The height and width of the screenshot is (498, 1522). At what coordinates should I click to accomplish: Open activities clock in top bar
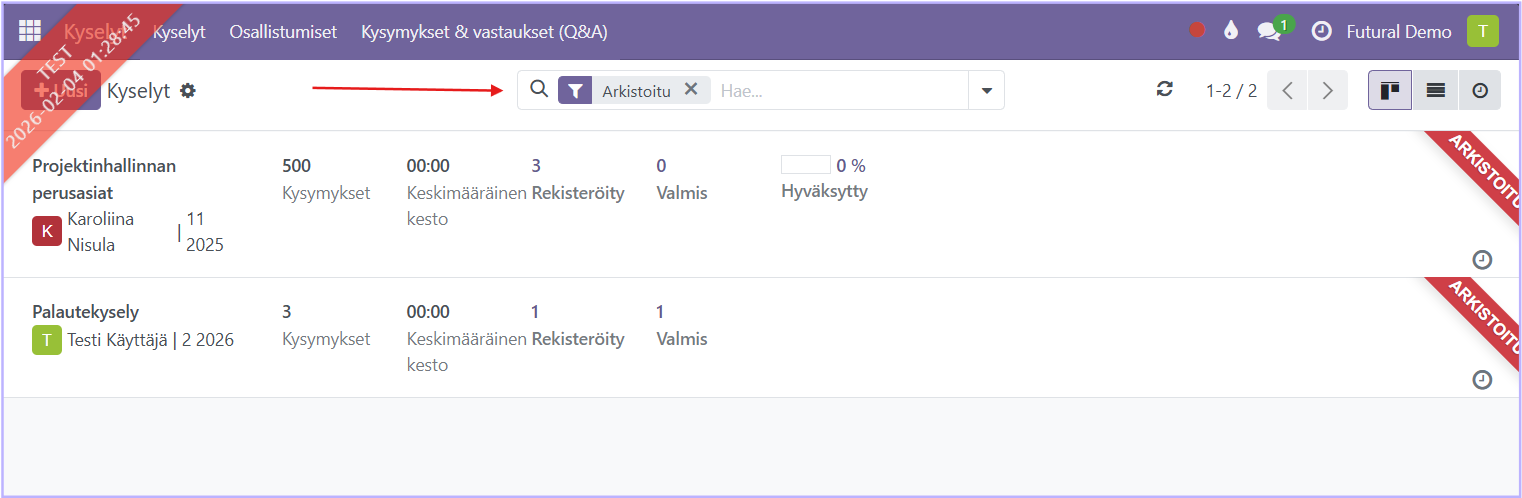[1322, 31]
